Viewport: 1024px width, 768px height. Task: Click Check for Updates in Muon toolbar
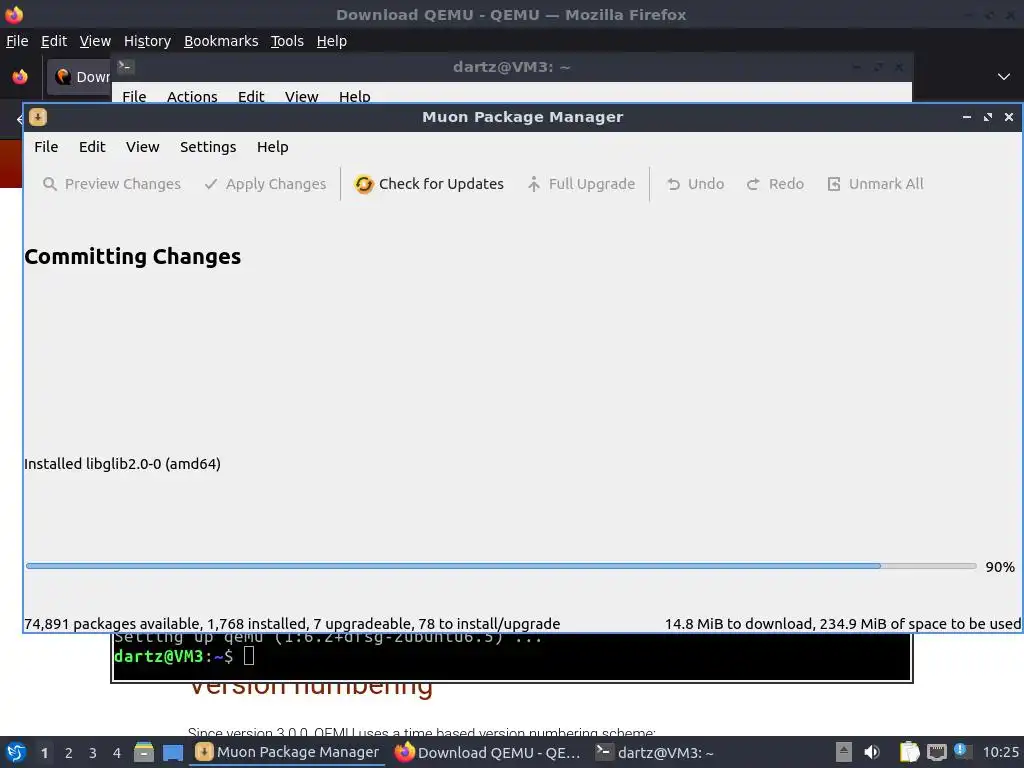pyautogui.click(x=428, y=184)
